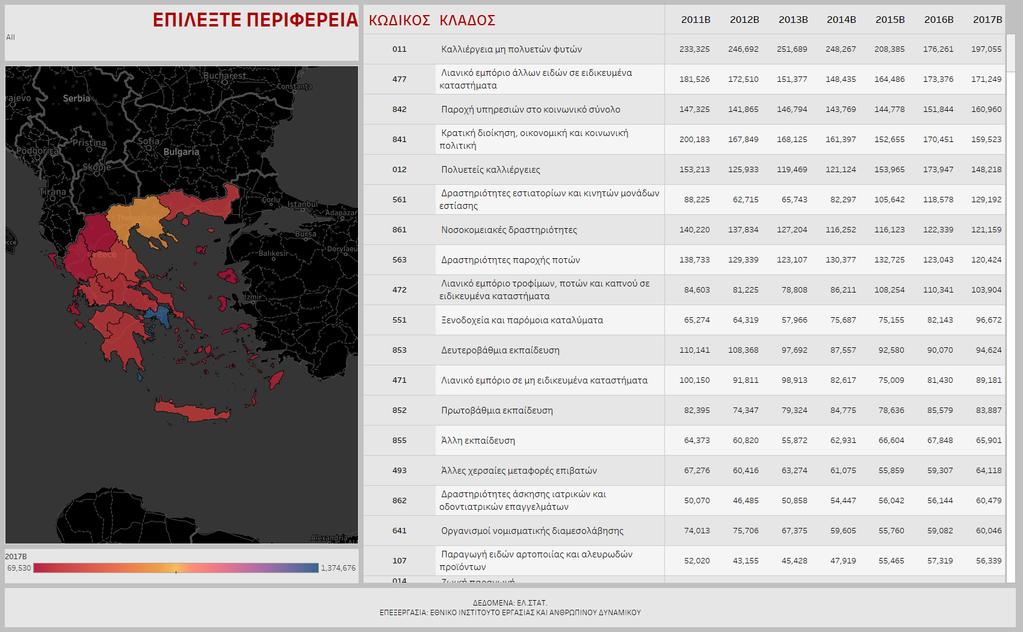
Task: Click cell value 74,013
Action: (697, 531)
